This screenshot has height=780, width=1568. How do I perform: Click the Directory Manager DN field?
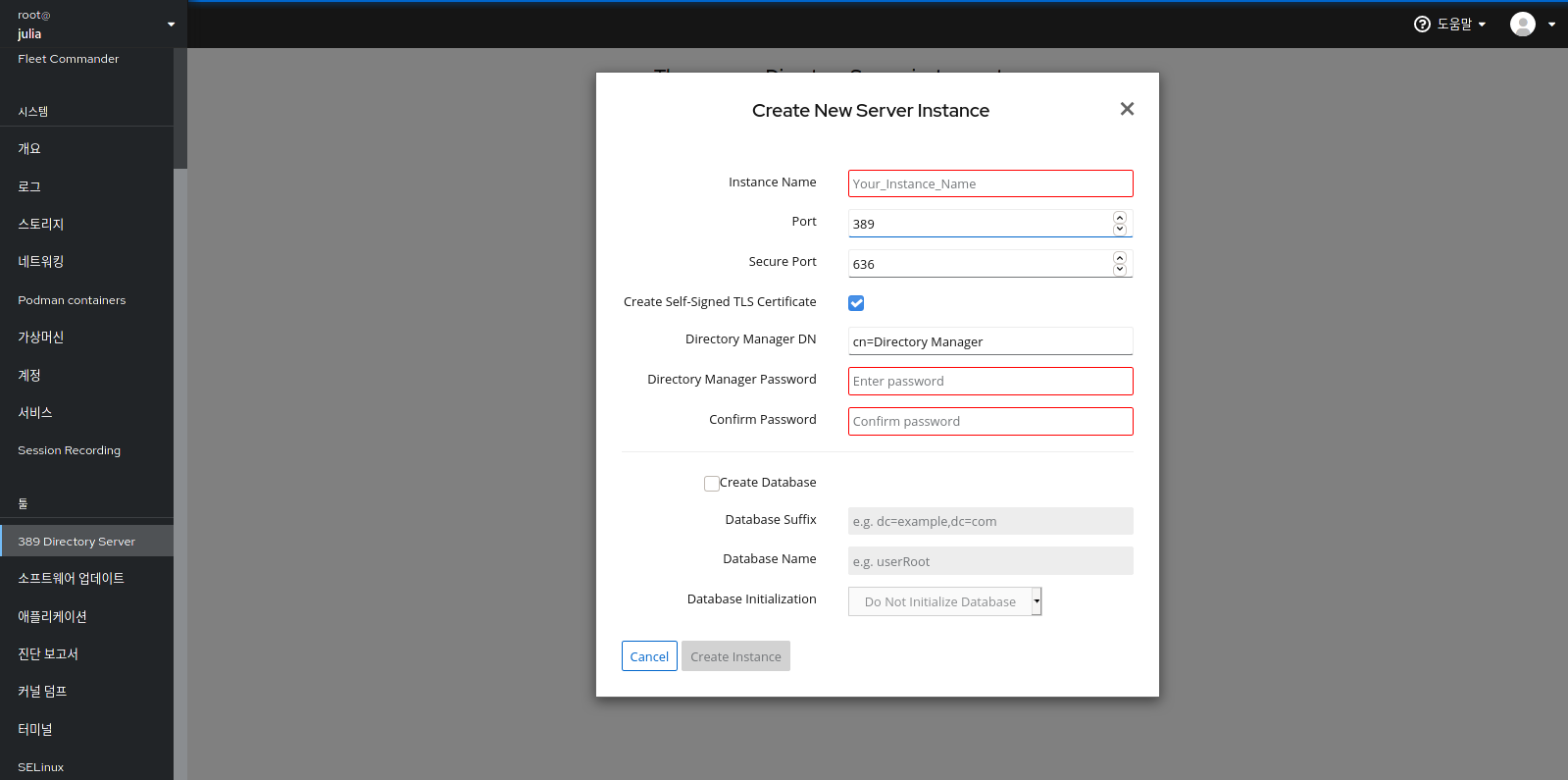[990, 341]
